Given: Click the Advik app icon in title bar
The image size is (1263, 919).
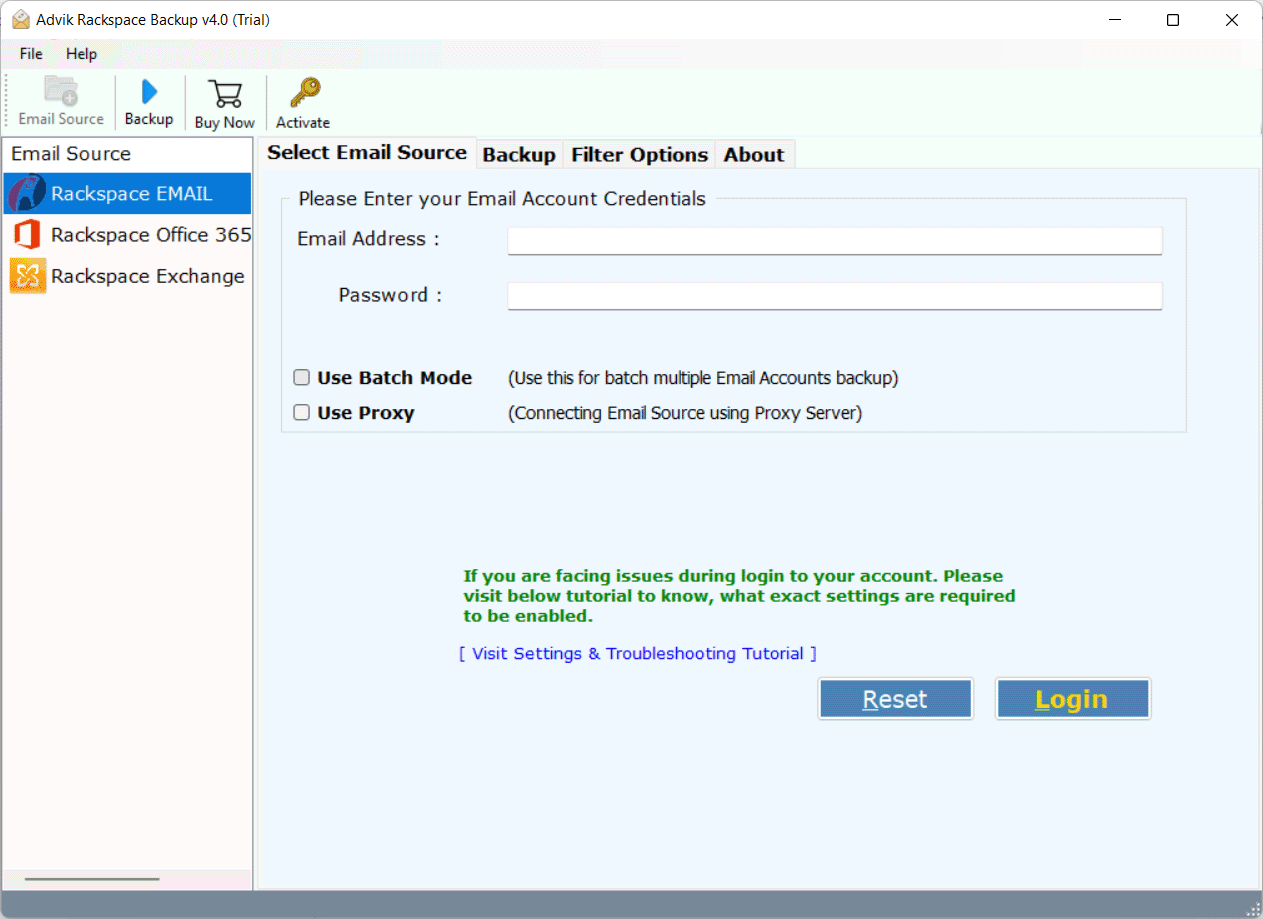Looking at the screenshot, I should (19, 19).
